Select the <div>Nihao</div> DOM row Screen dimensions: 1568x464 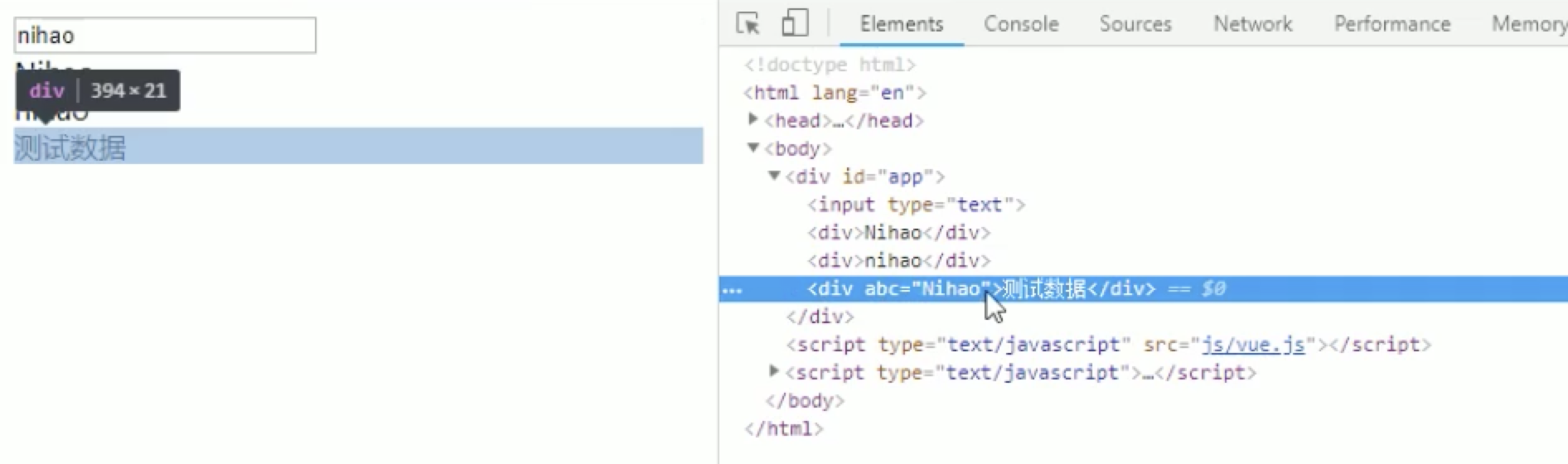[898, 233]
